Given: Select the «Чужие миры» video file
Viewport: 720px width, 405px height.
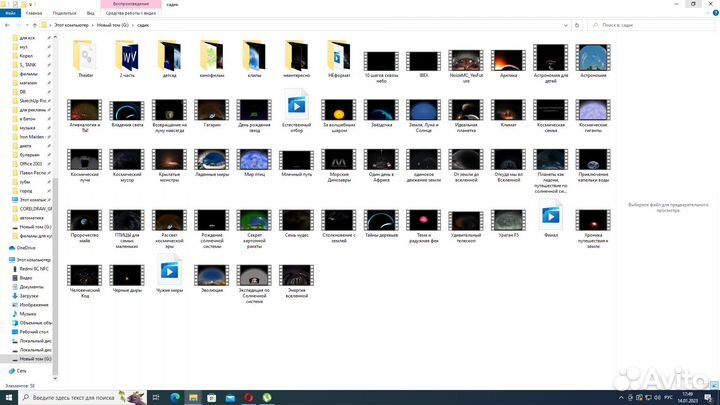Looking at the screenshot, I should pyautogui.click(x=170, y=270).
